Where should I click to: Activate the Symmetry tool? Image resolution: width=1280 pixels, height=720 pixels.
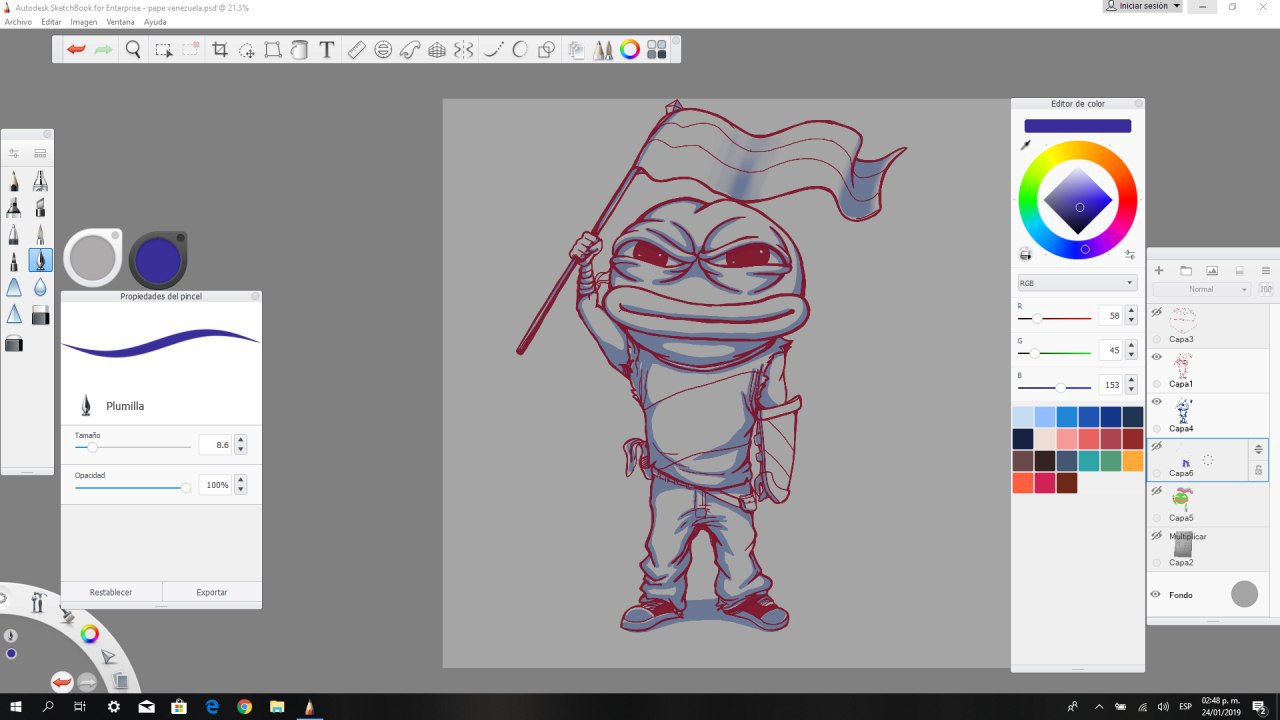(x=463, y=50)
